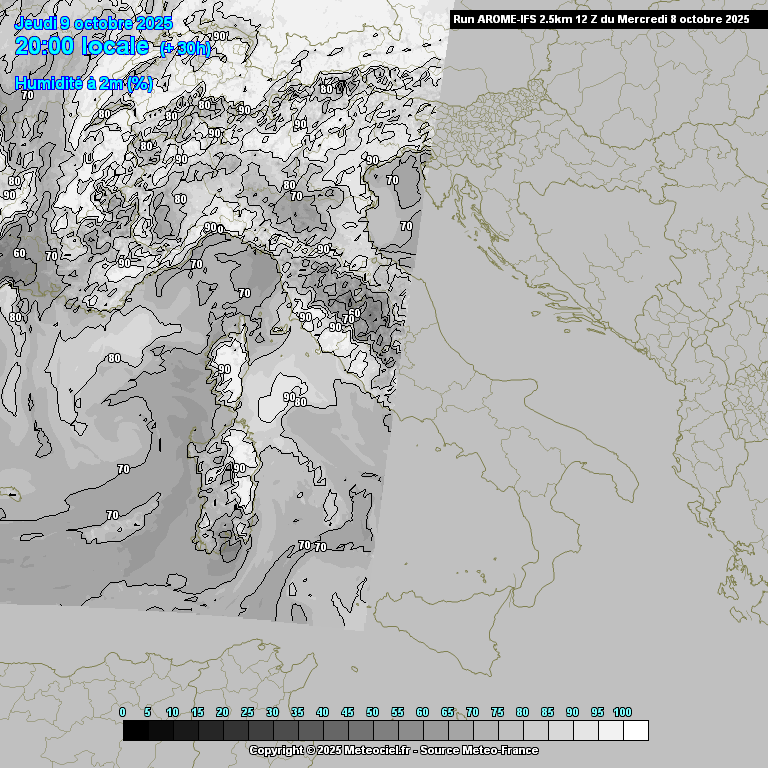Click the 'Humidité à 2m (%)' parameter label

click(x=84, y=84)
